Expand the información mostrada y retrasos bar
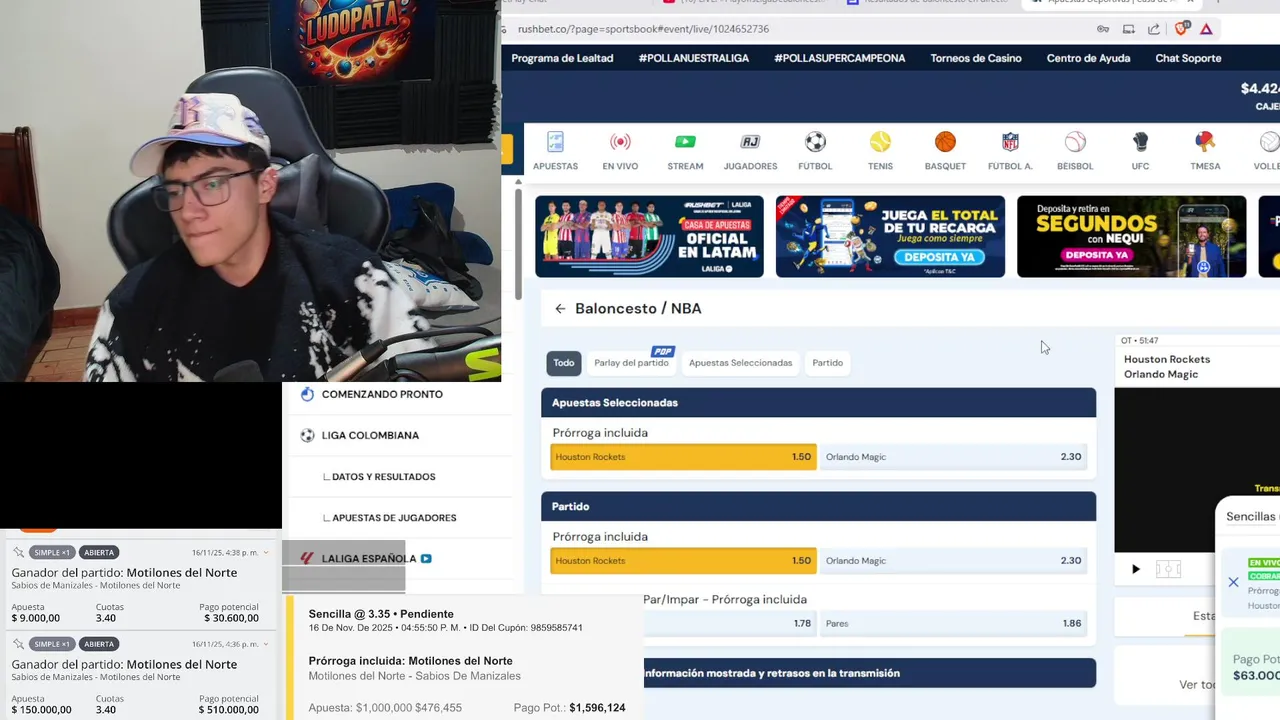This screenshot has width=1280, height=720. tap(869, 673)
